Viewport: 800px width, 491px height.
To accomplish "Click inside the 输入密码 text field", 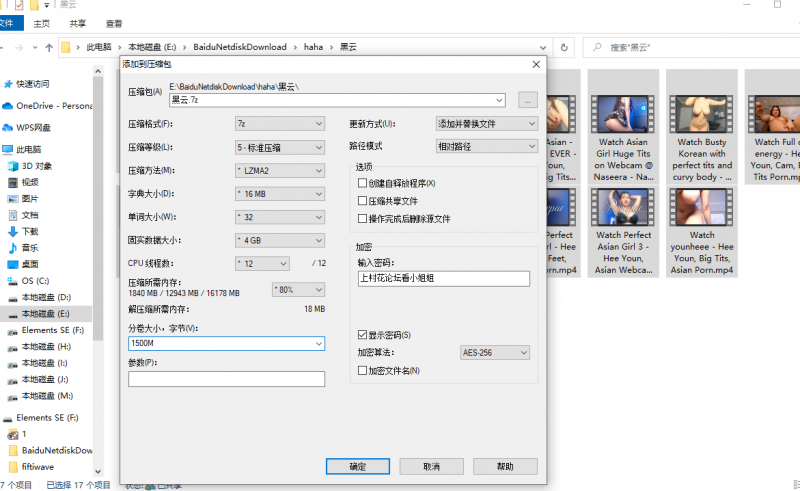I will tap(441, 279).
